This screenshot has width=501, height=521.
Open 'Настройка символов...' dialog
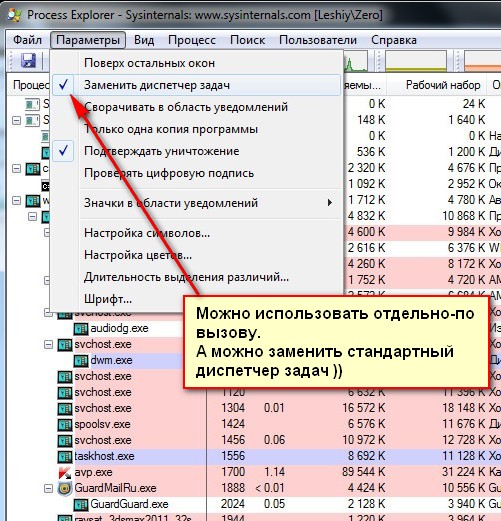197,233
